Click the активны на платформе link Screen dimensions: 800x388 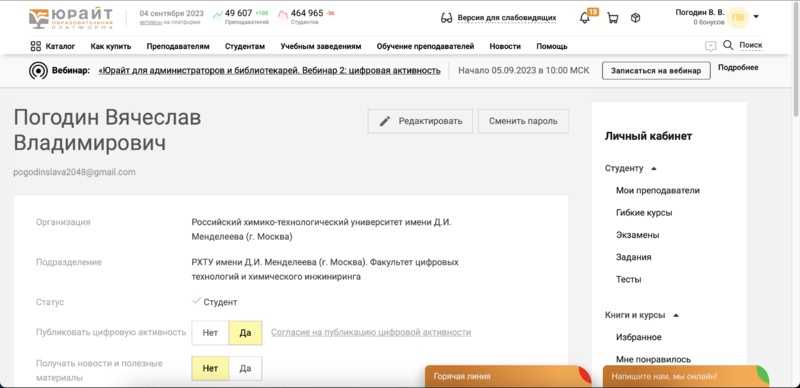(170, 22)
